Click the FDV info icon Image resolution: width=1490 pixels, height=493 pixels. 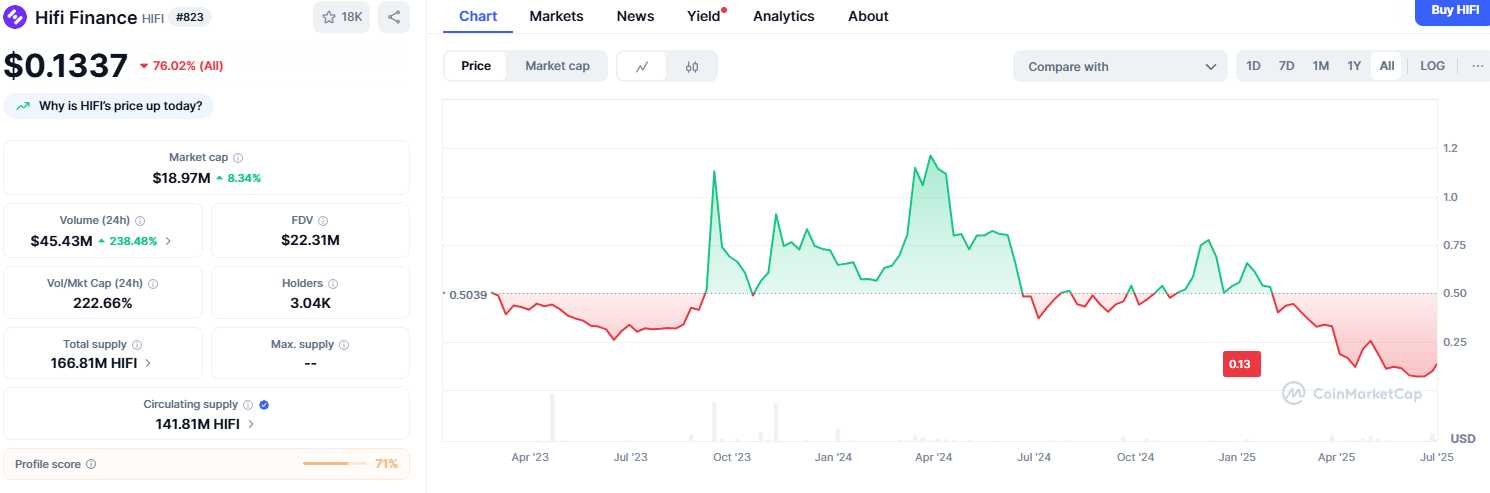(x=323, y=221)
